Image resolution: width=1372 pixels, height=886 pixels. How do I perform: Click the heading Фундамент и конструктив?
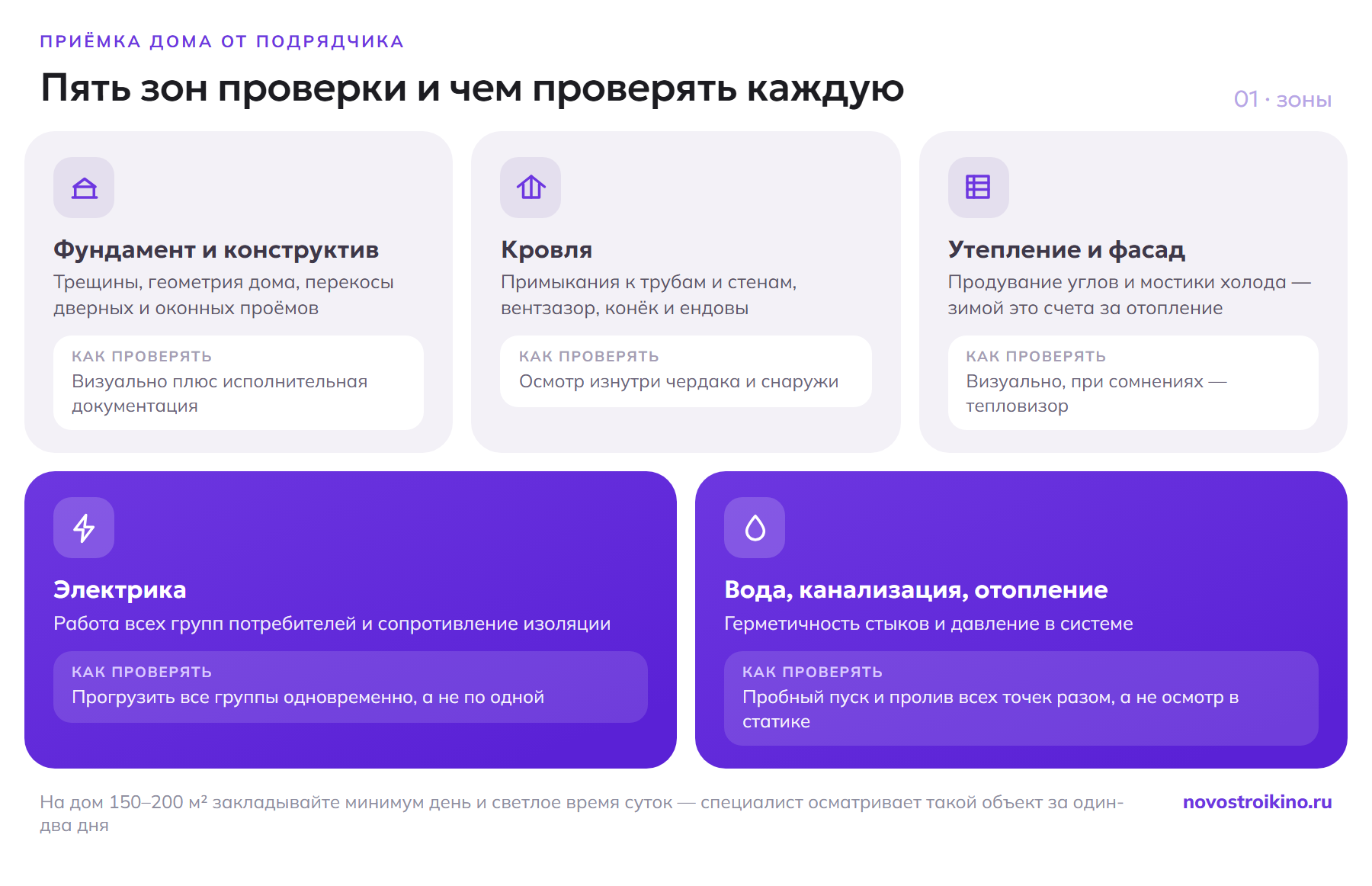[x=216, y=250]
